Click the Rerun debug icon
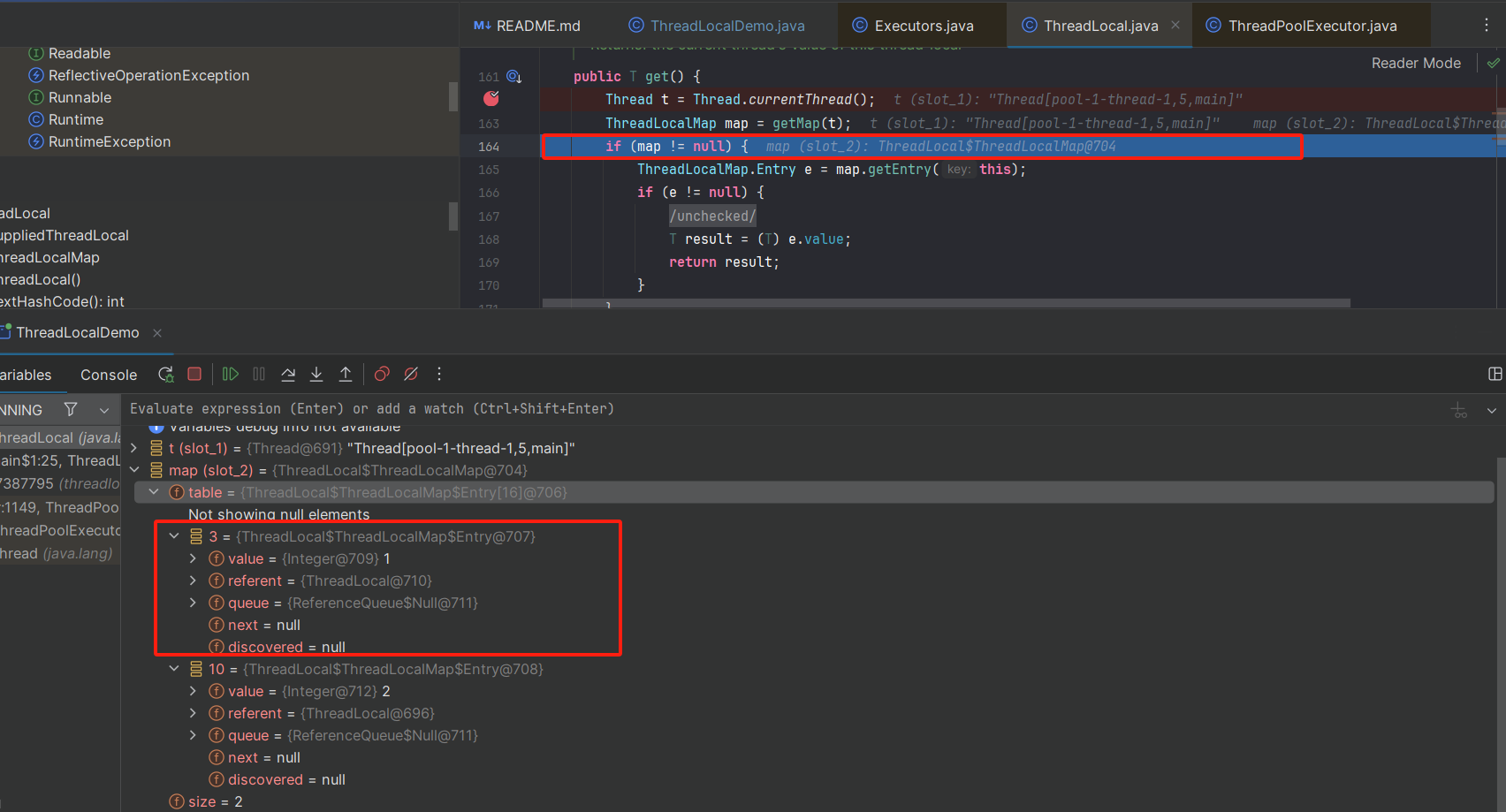The width and height of the screenshot is (1506, 812). click(x=165, y=375)
